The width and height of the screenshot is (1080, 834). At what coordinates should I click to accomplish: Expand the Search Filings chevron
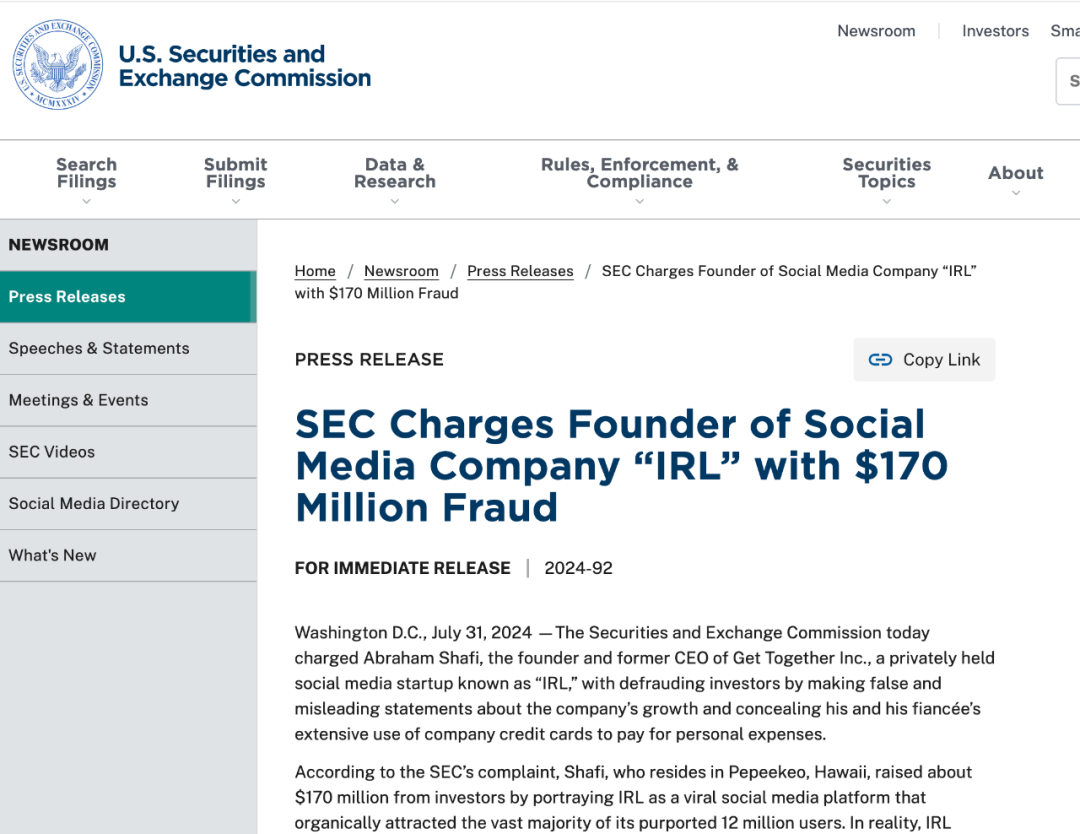[x=86, y=201]
